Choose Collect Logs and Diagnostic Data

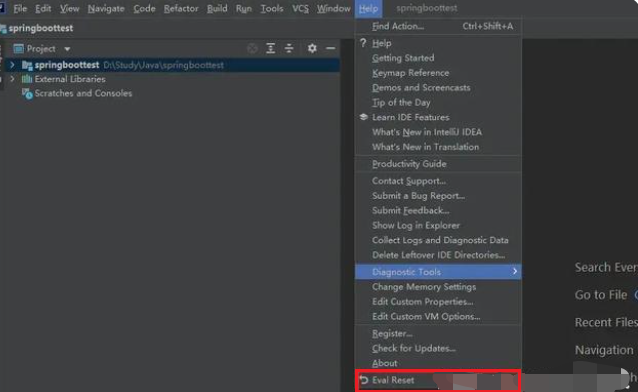(438, 240)
